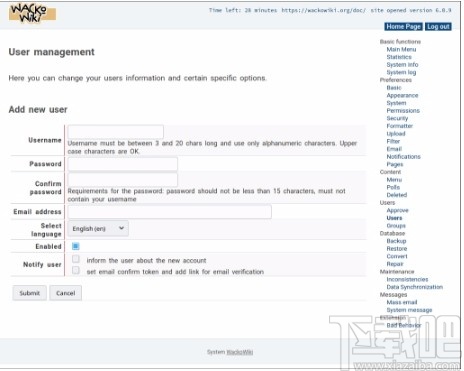Image resolution: width=464 pixels, height=371 pixels.
Task: Click the WackoWiki logo
Action: click(32, 13)
